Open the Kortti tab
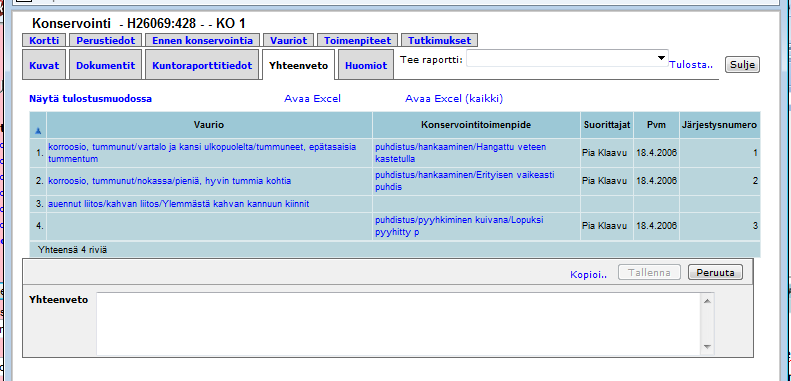Screen dimensions: 791x381 pos(44,40)
